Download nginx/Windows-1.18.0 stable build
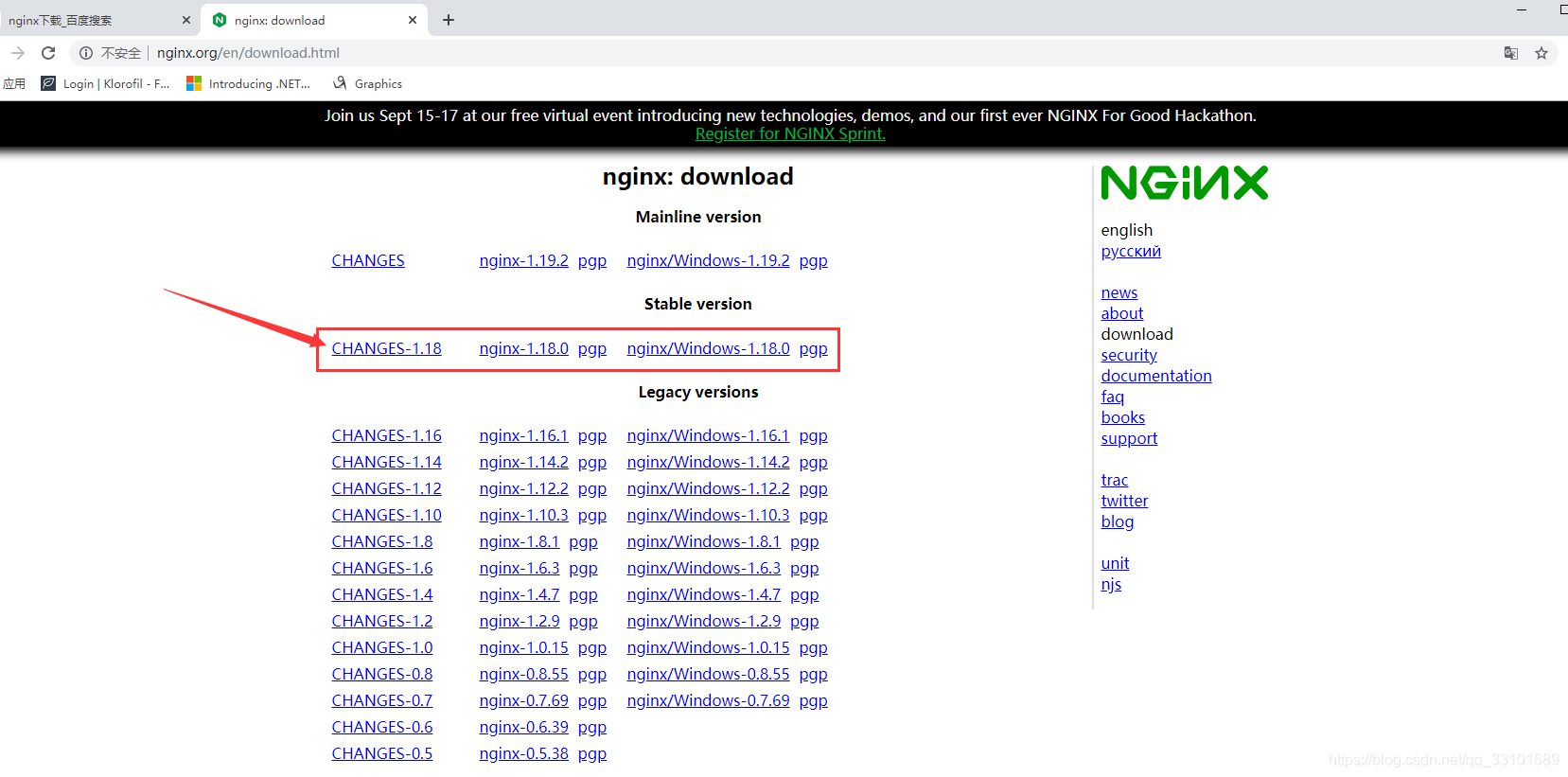 pyautogui.click(x=708, y=348)
